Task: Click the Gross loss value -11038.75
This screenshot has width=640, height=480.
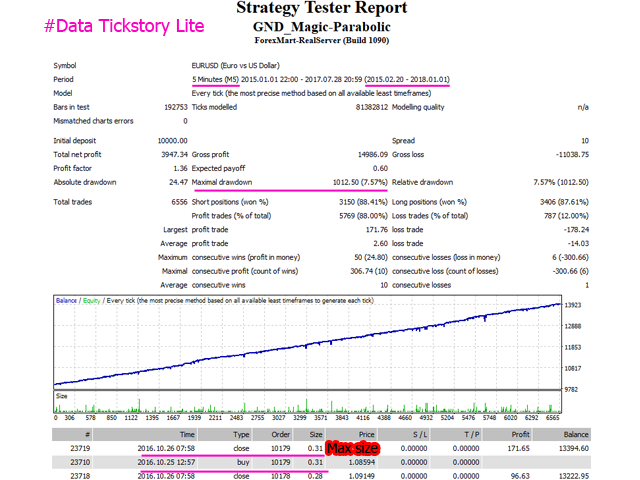Action: [572, 154]
